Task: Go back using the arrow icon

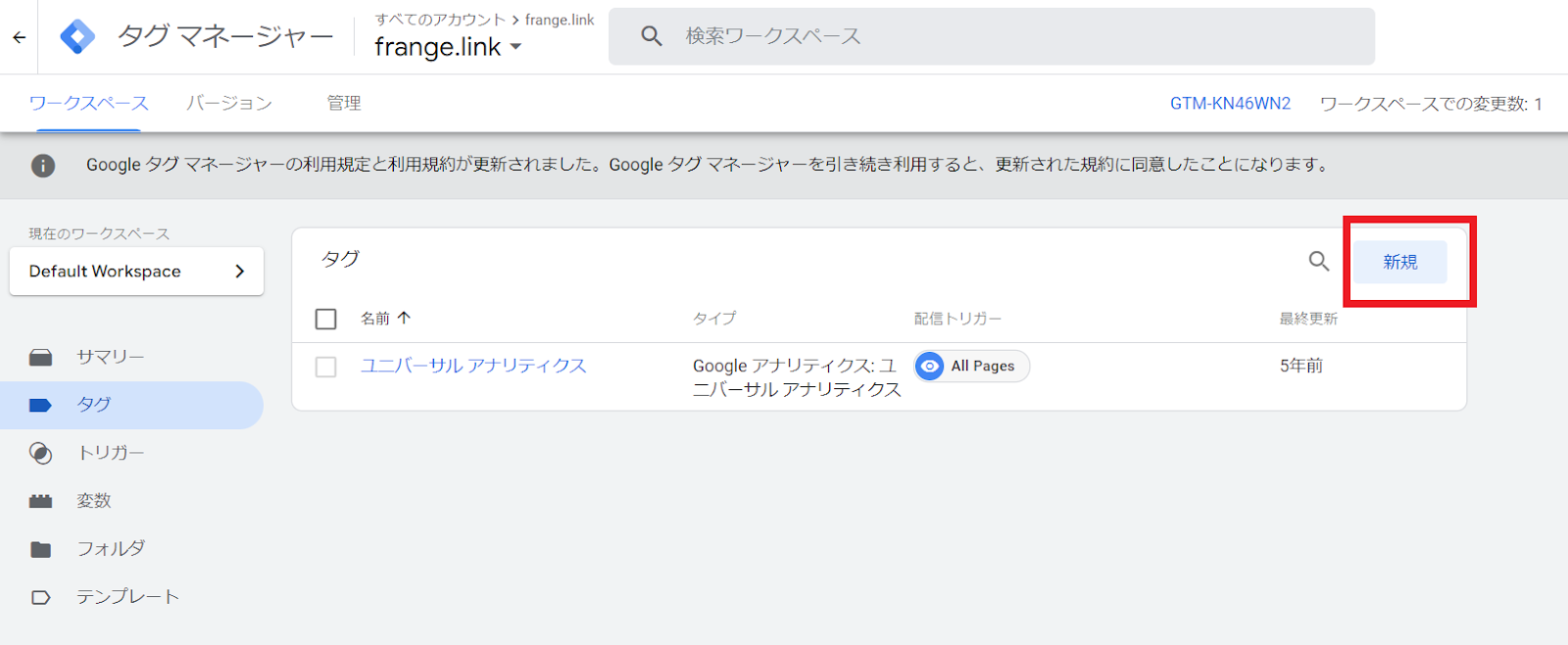Action: [x=19, y=37]
